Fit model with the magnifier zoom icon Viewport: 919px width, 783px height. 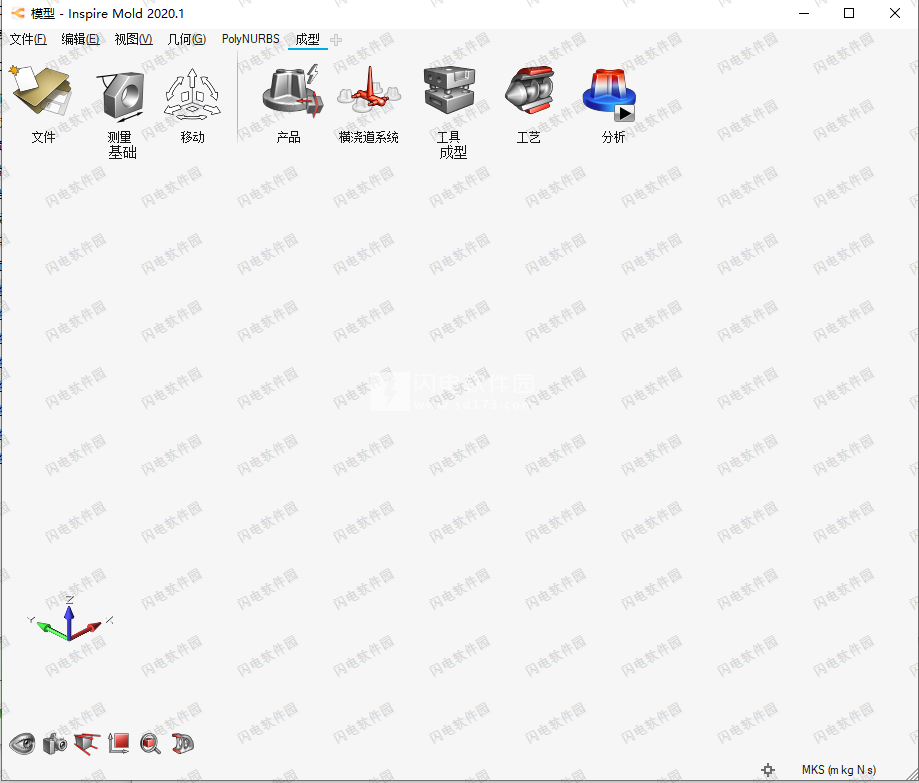(x=151, y=744)
